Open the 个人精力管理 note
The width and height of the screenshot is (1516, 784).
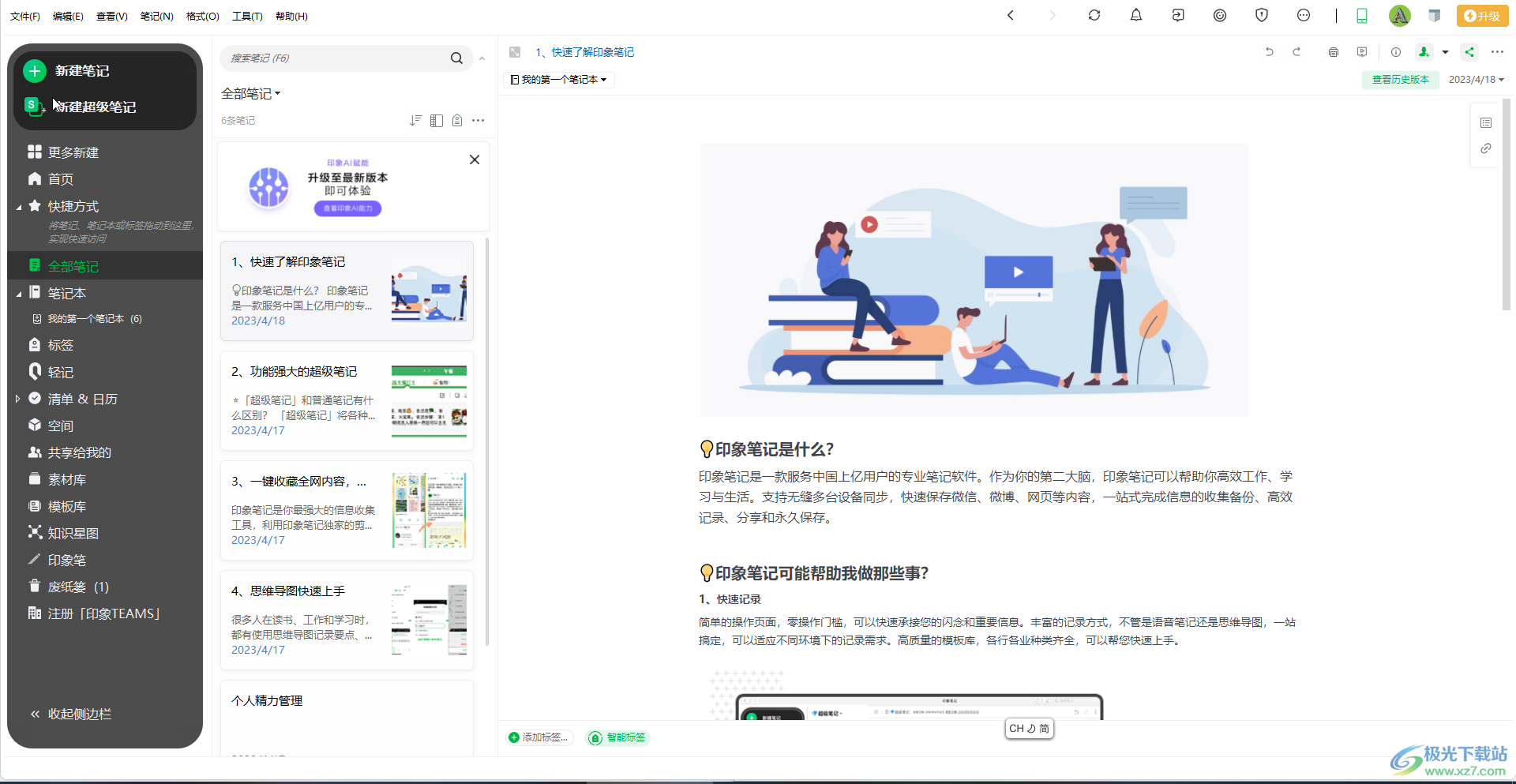click(347, 718)
